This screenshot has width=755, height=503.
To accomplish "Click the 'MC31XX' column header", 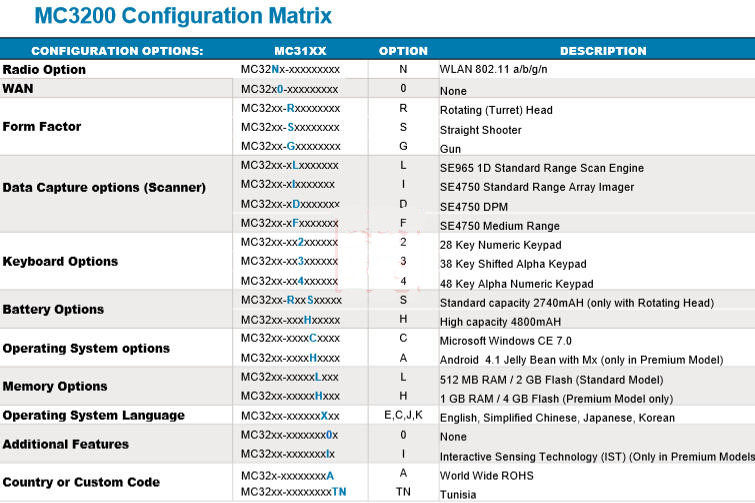I will (300, 51).
